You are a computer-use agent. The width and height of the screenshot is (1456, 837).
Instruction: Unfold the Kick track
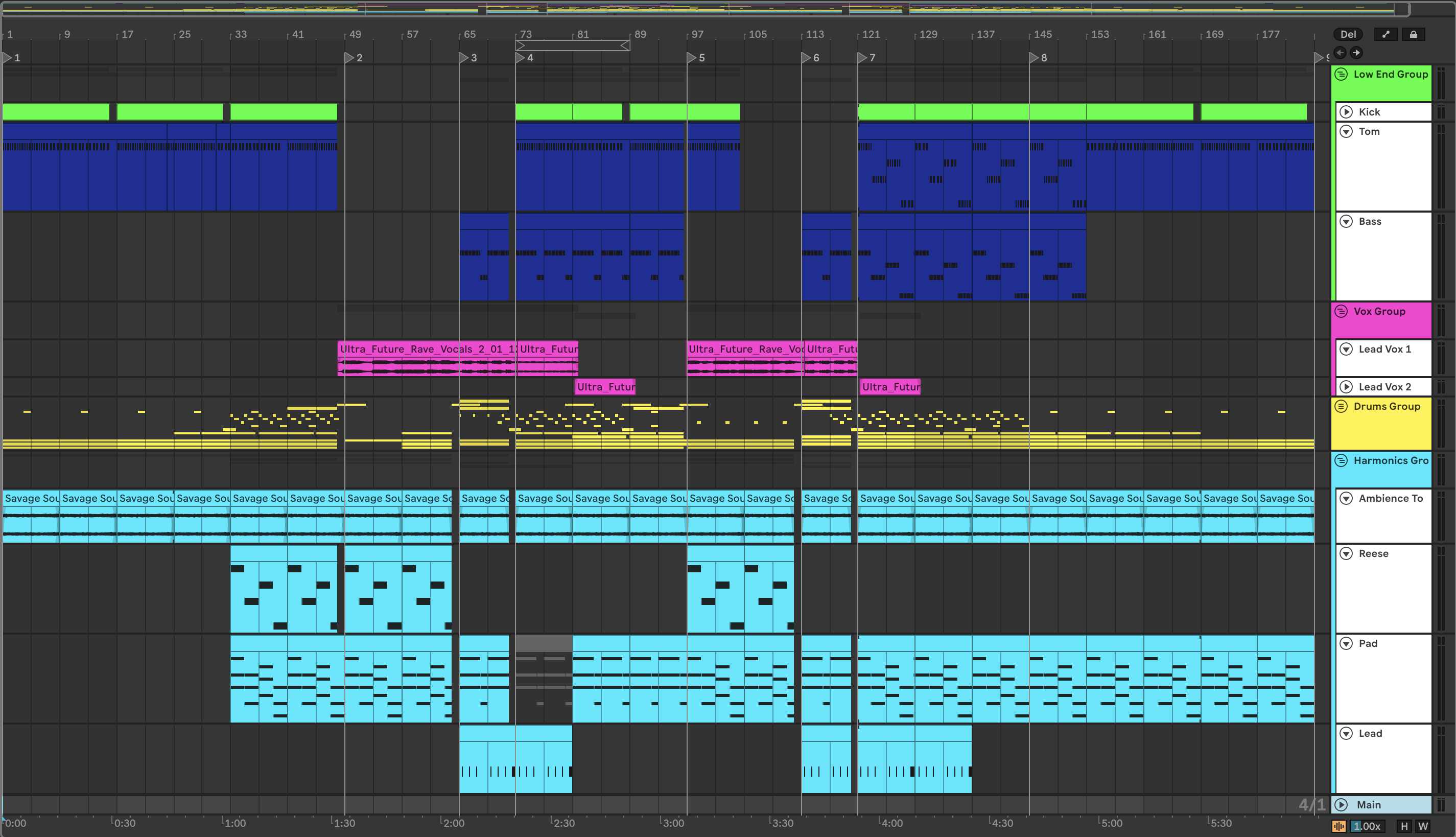click(1346, 112)
